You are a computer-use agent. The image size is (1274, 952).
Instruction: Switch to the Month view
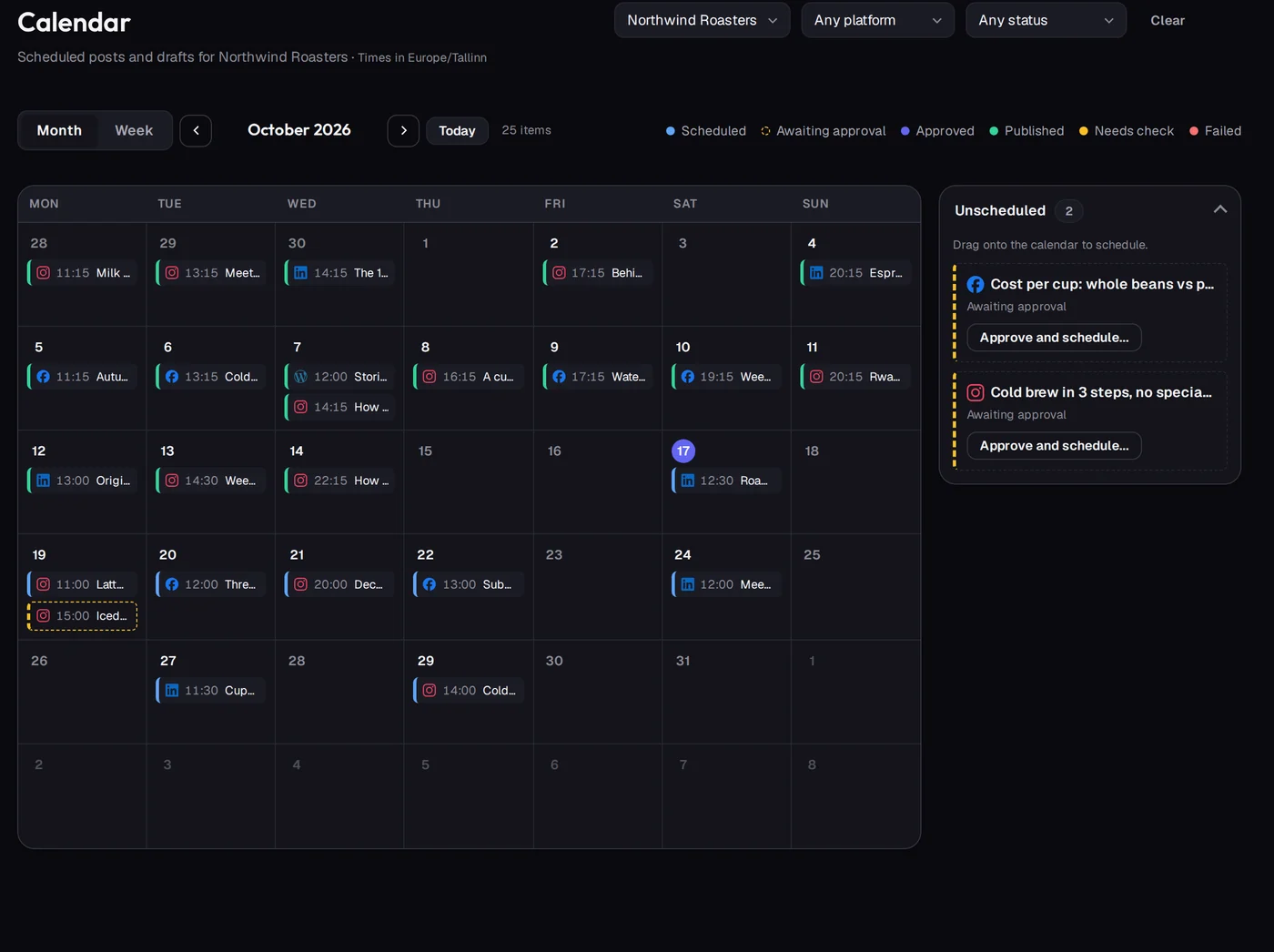[59, 131]
